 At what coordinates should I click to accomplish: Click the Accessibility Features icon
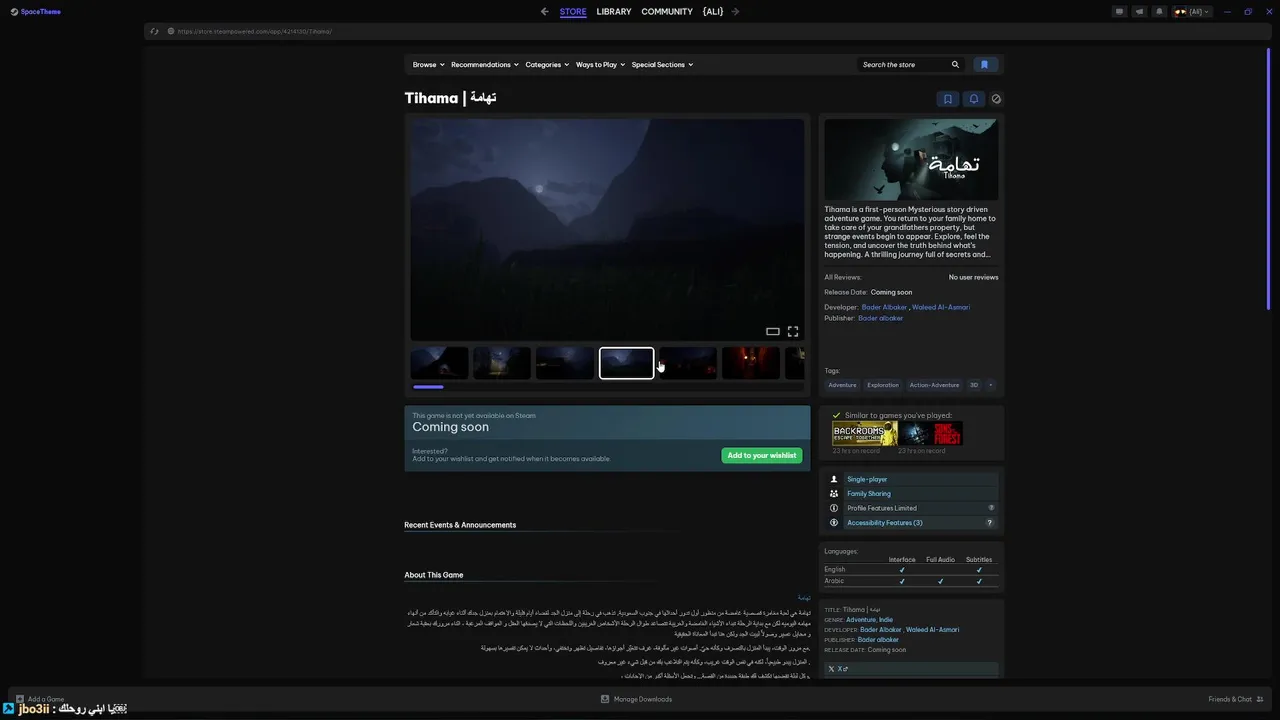tap(834, 523)
